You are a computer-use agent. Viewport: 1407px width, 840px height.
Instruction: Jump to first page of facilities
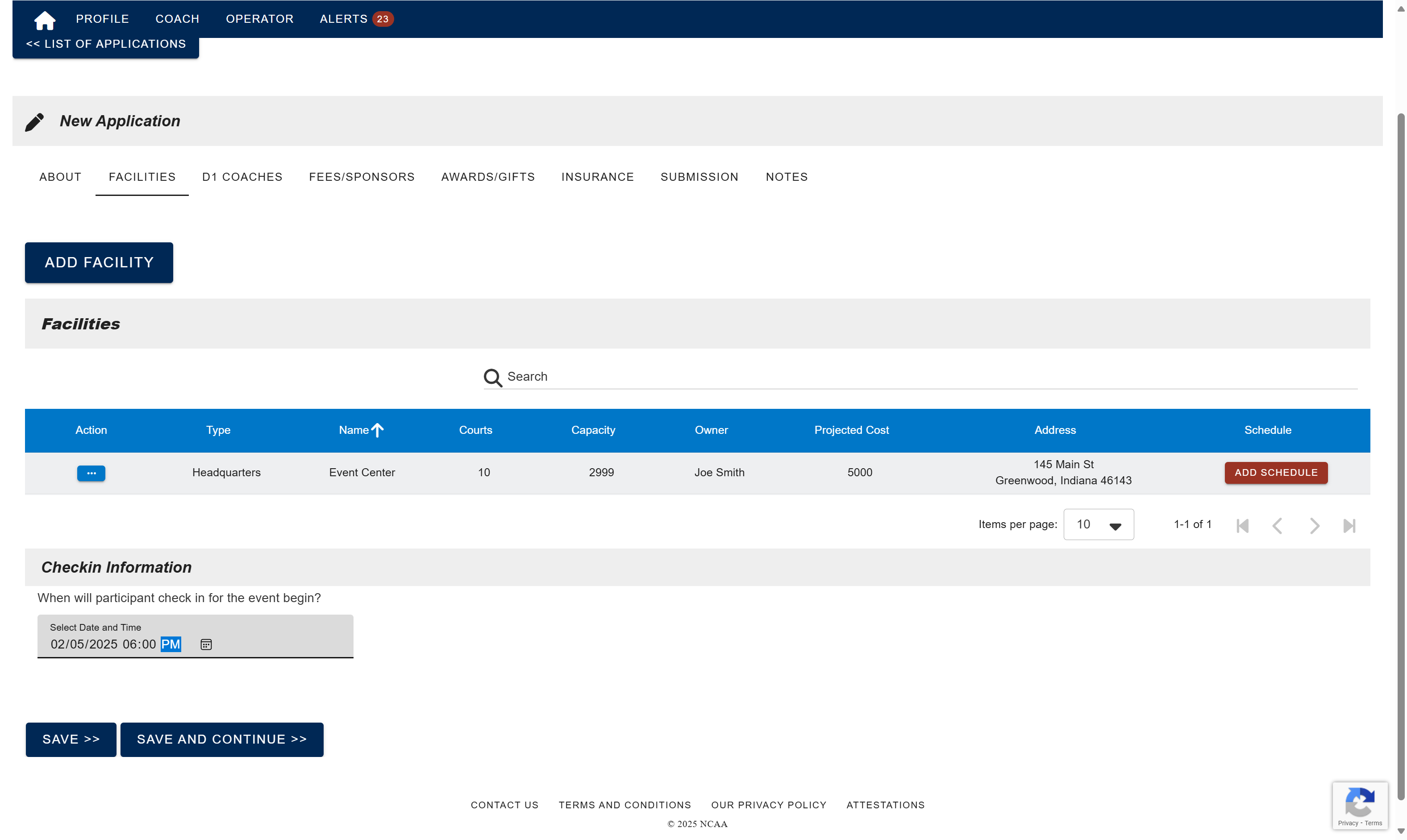1242,525
